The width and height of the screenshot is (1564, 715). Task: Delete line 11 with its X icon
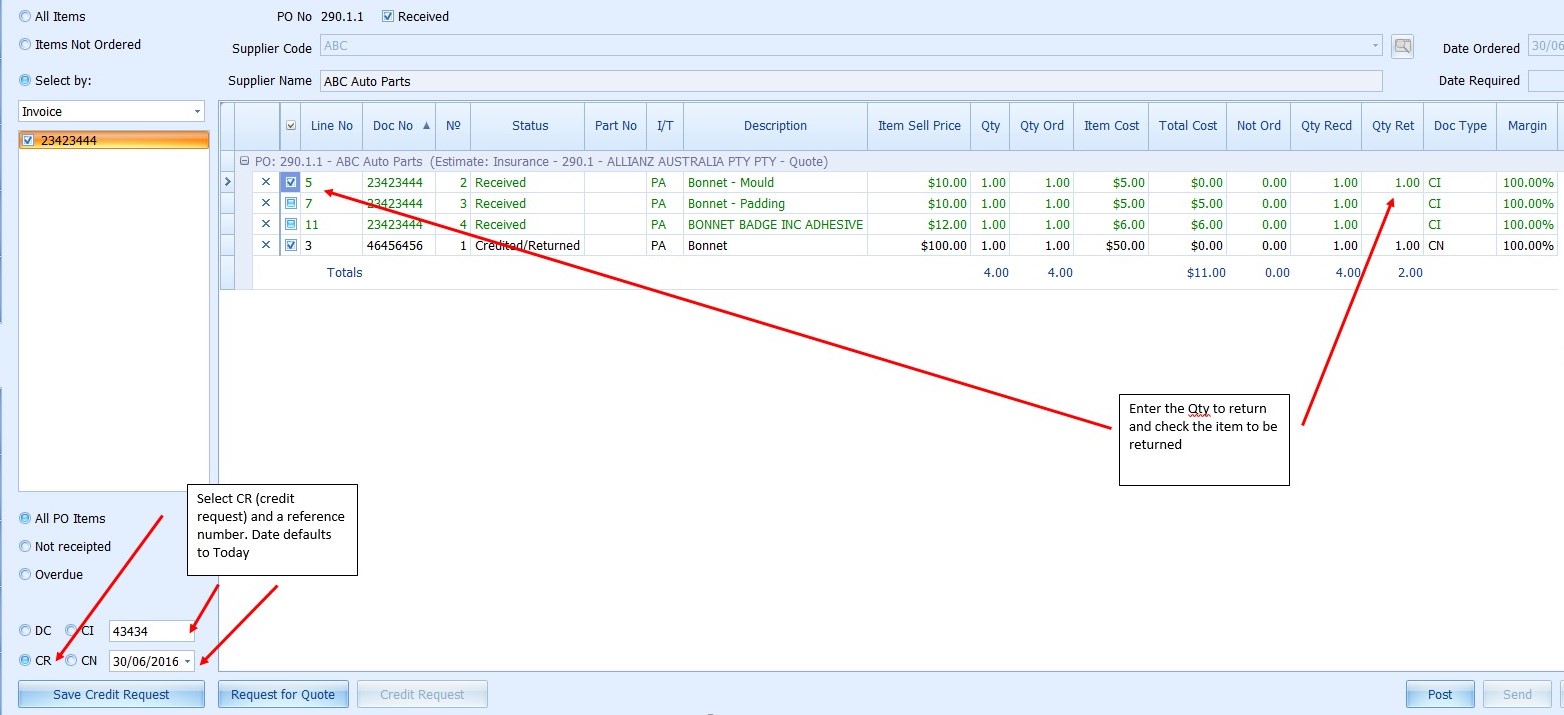(266, 224)
